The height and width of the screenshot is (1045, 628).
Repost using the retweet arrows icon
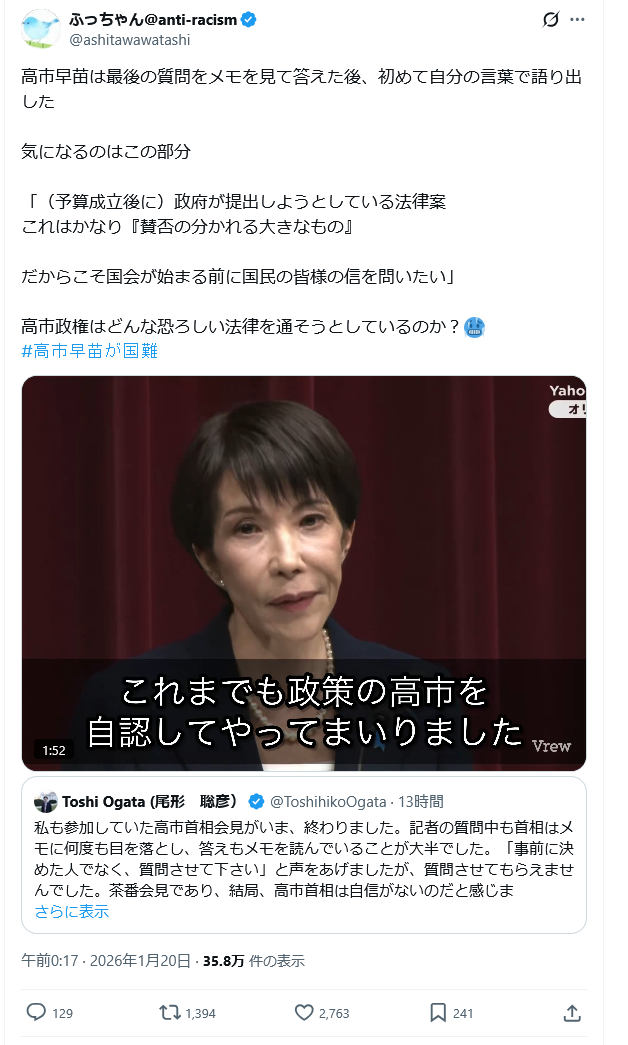click(x=169, y=1012)
